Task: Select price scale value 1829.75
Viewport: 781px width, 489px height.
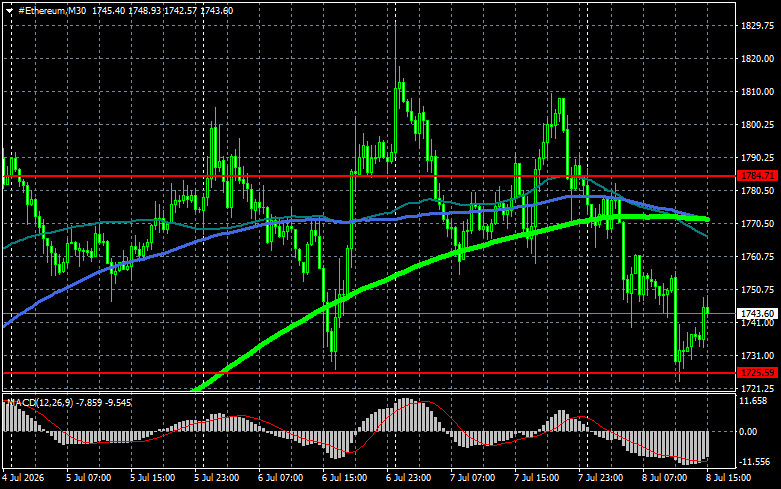Action: [758, 26]
